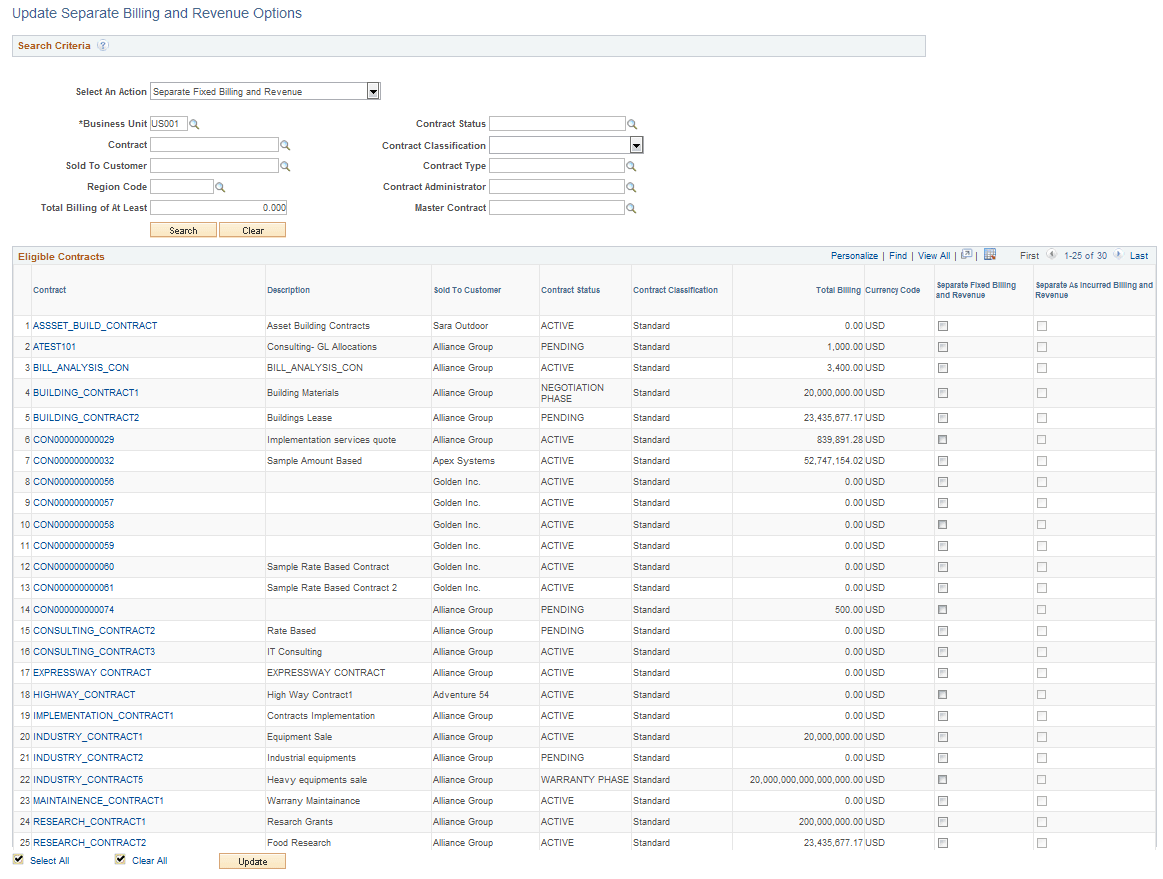Click the Search Criteria help icon
This screenshot has width=1163, height=879.
coord(102,45)
